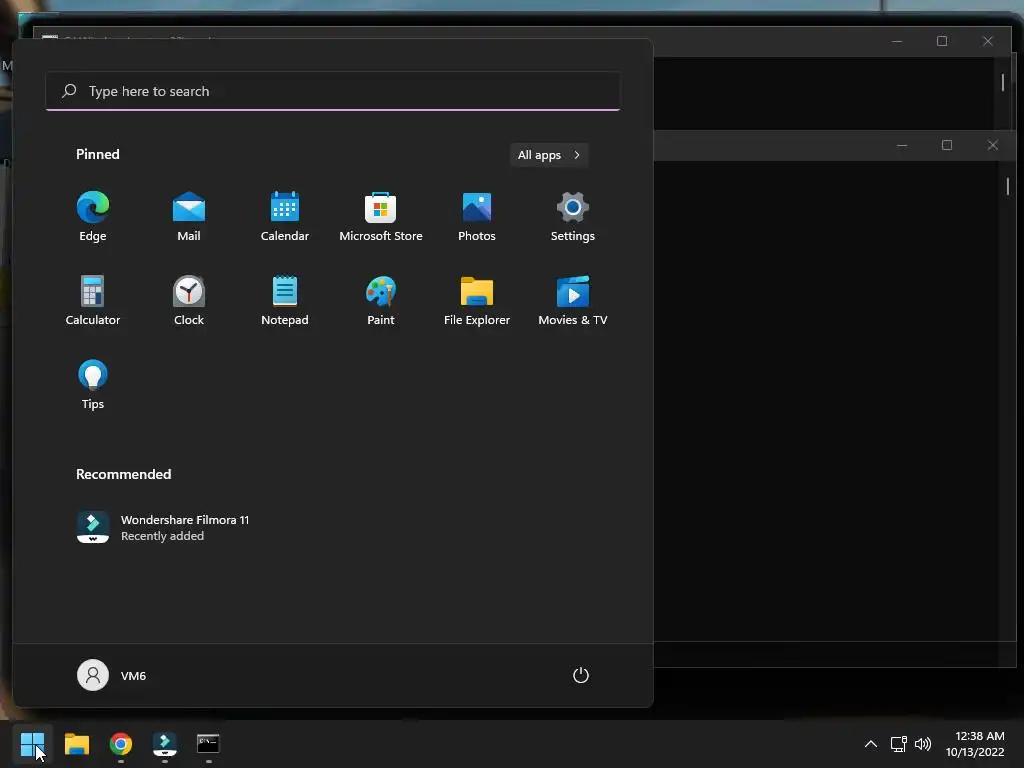Click the Windows Start button on taskbar
This screenshot has height=768, width=1024.
(33, 744)
